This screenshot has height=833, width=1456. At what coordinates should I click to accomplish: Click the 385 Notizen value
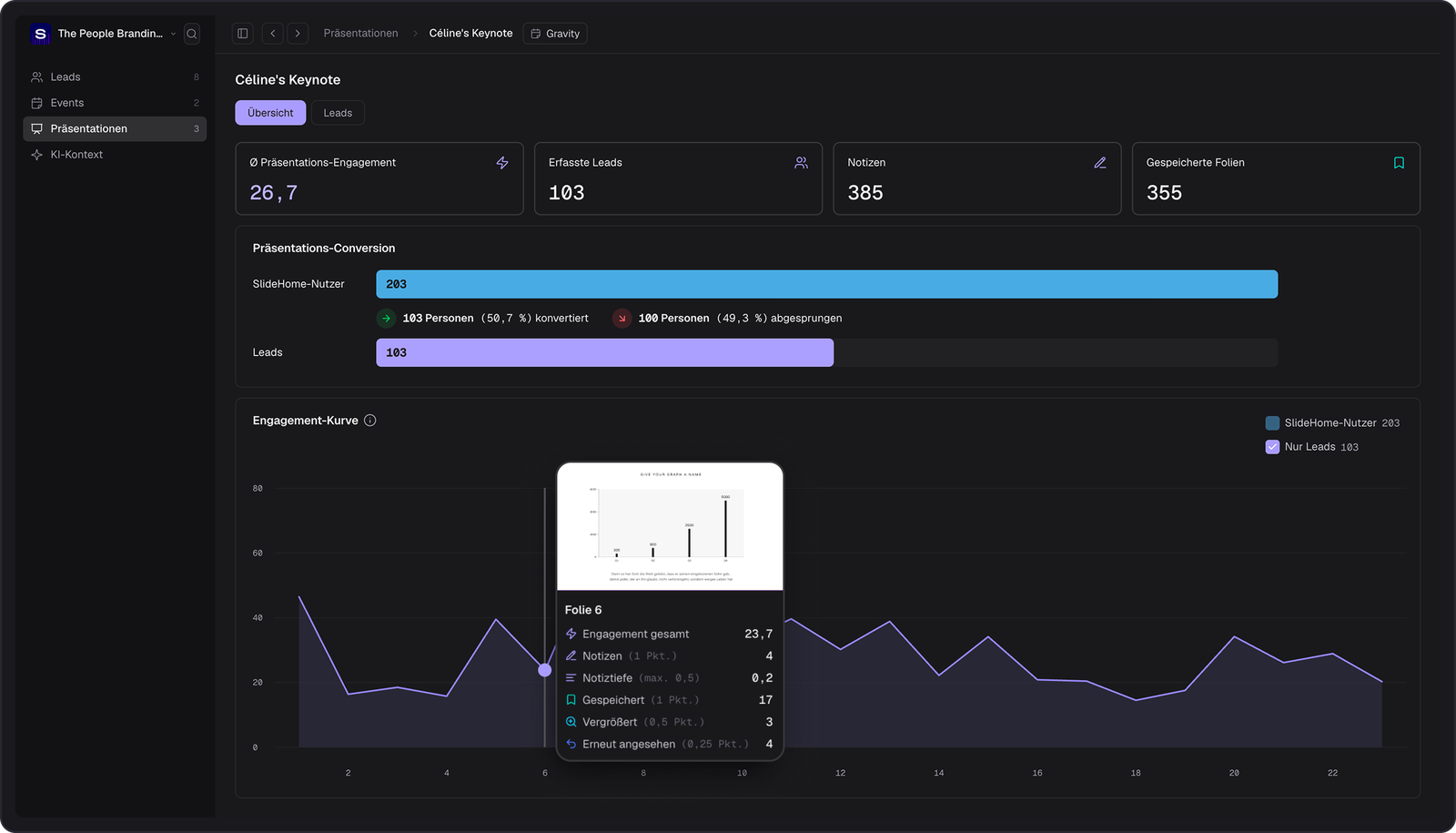pos(865,193)
